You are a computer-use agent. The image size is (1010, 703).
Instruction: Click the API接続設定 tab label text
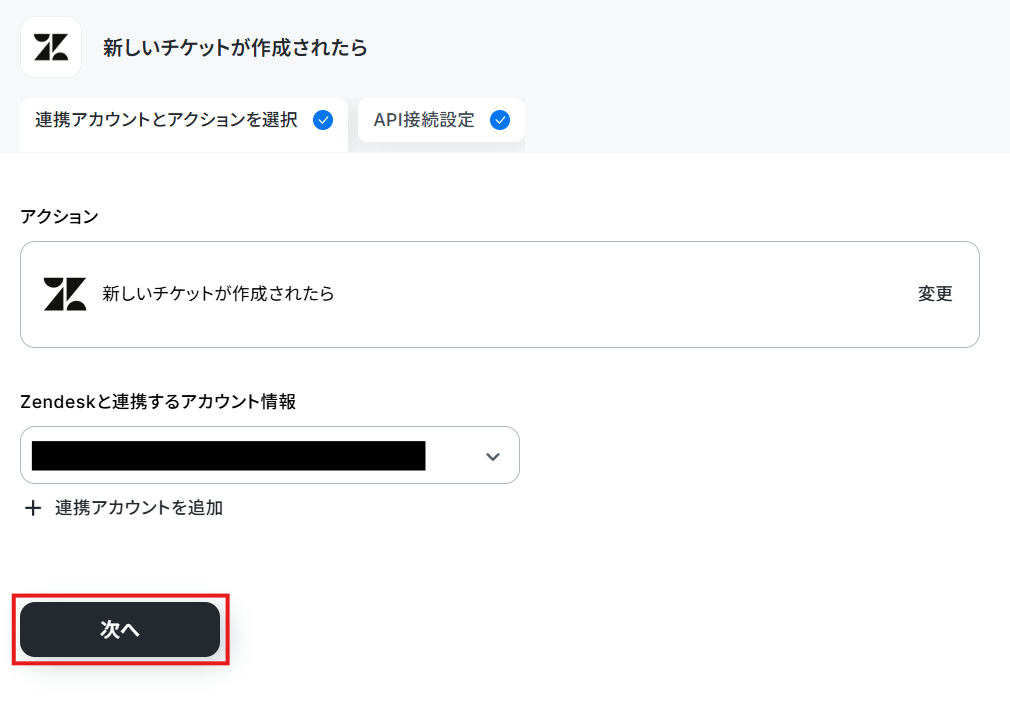click(424, 120)
